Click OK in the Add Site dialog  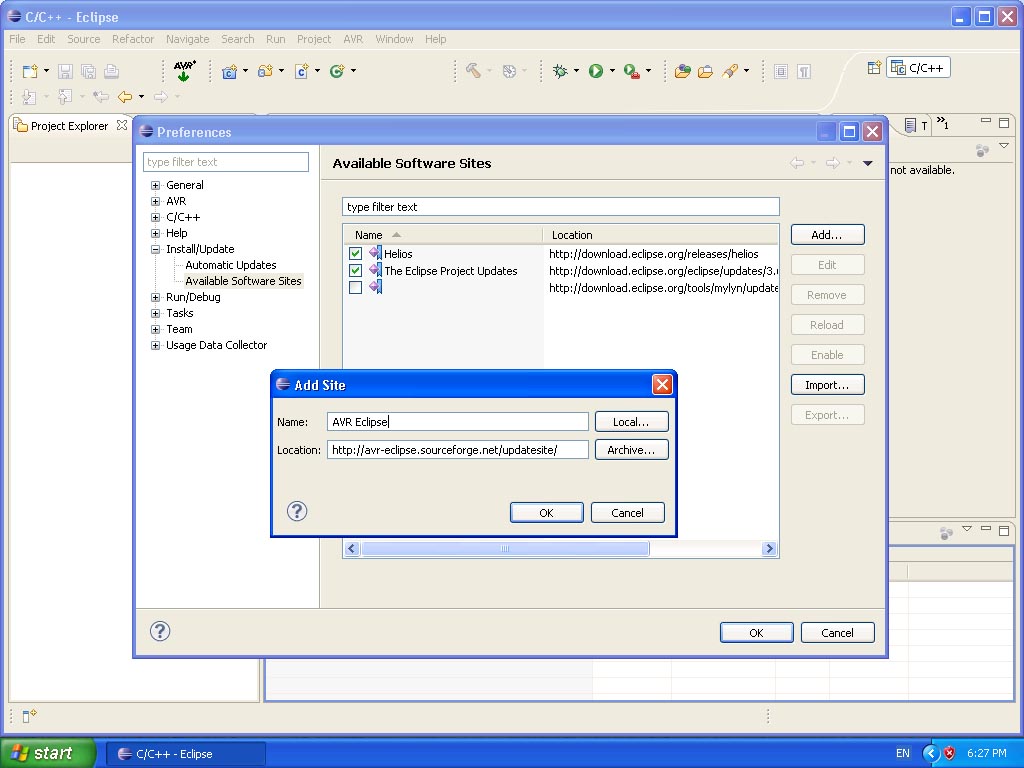(547, 513)
